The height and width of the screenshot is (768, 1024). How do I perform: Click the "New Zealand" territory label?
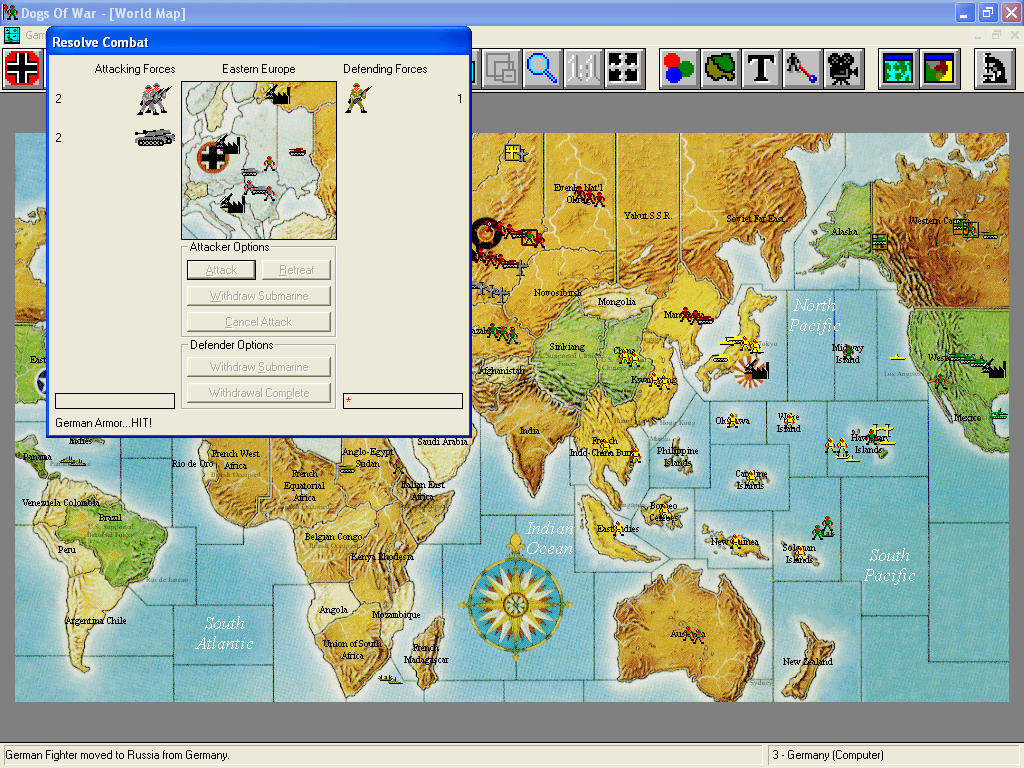pyautogui.click(x=808, y=662)
